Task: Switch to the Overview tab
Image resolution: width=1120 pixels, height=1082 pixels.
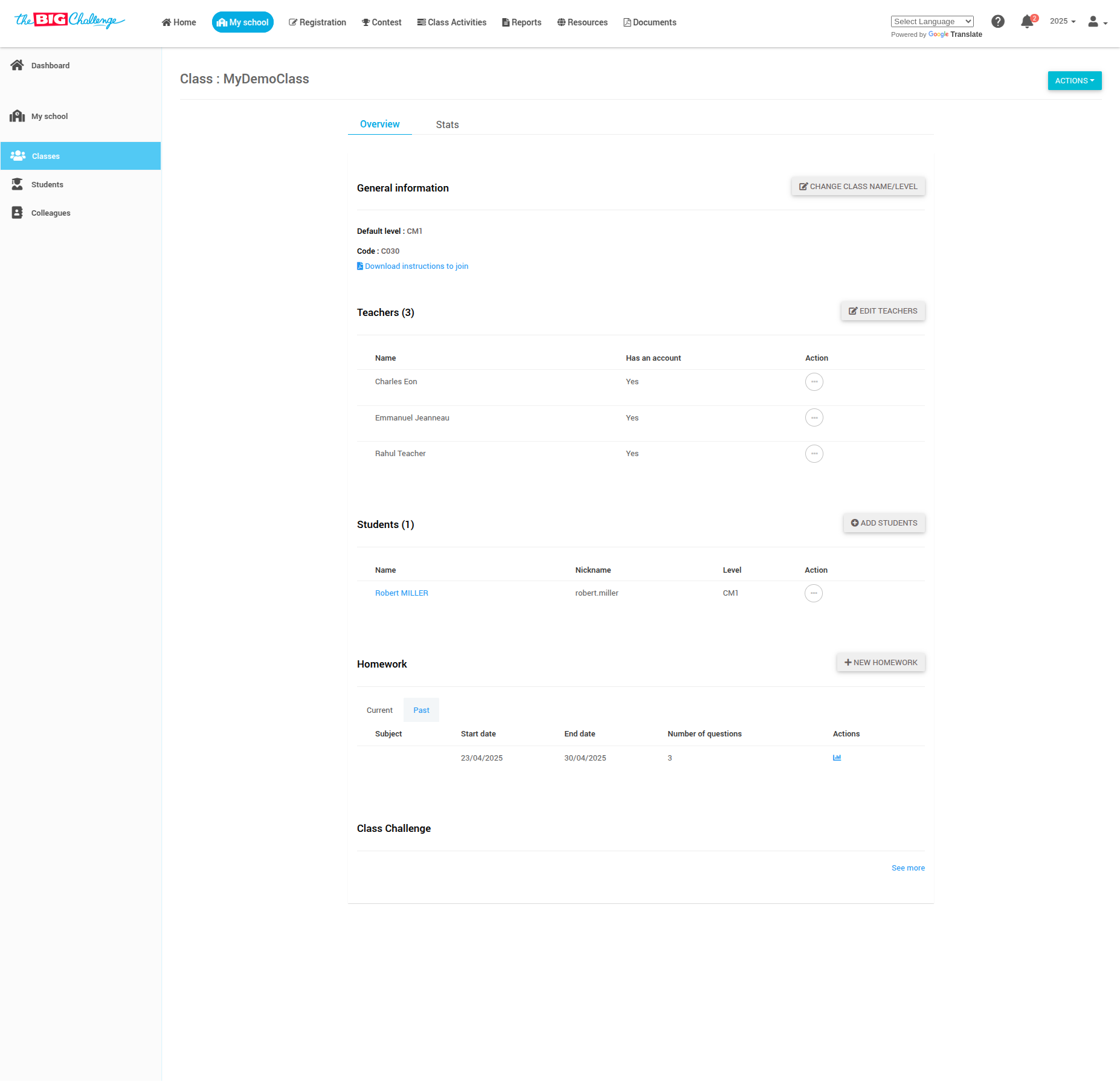Action: pyautogui.click(x=380, y=124)
